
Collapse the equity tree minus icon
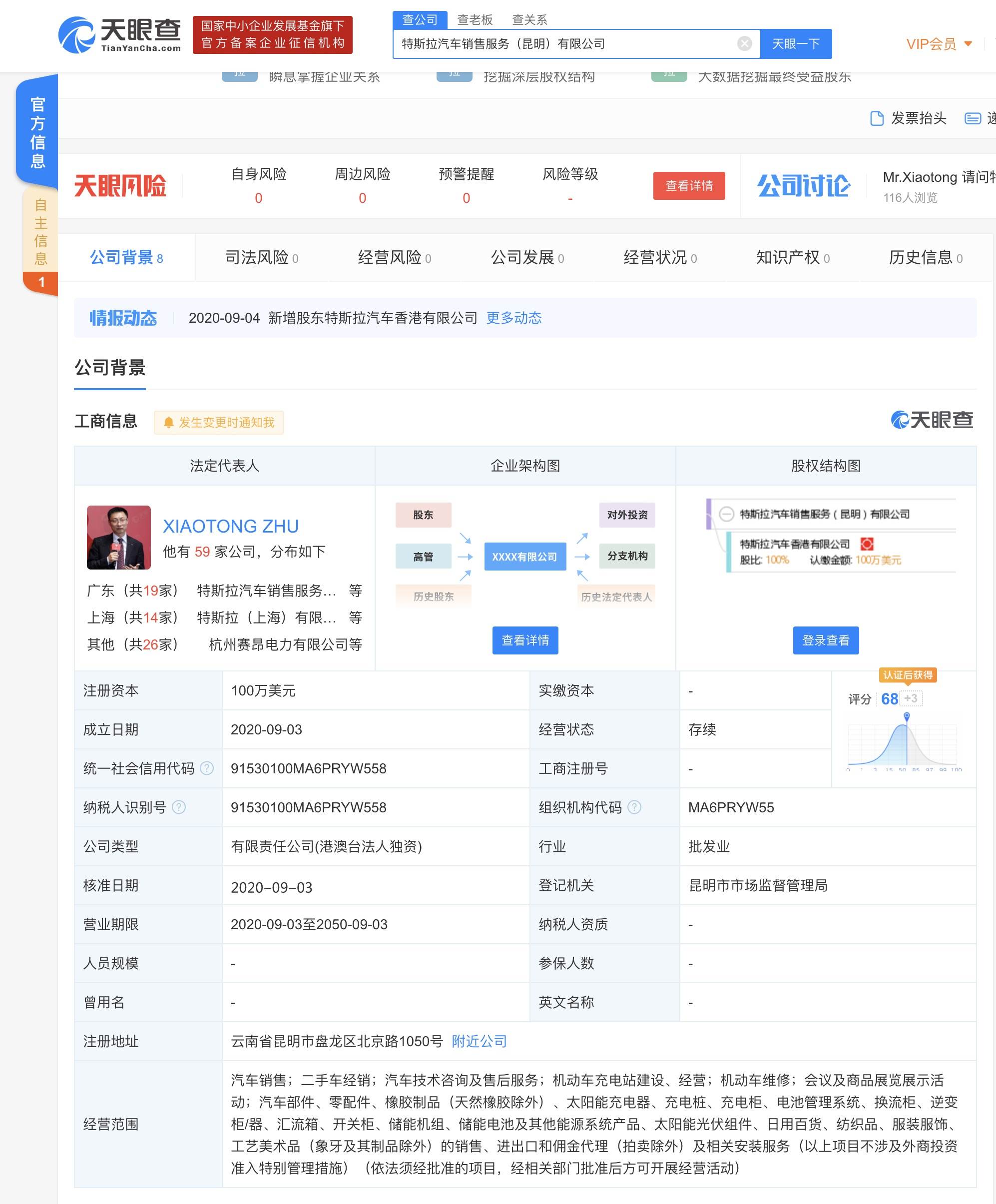point(727,514)
